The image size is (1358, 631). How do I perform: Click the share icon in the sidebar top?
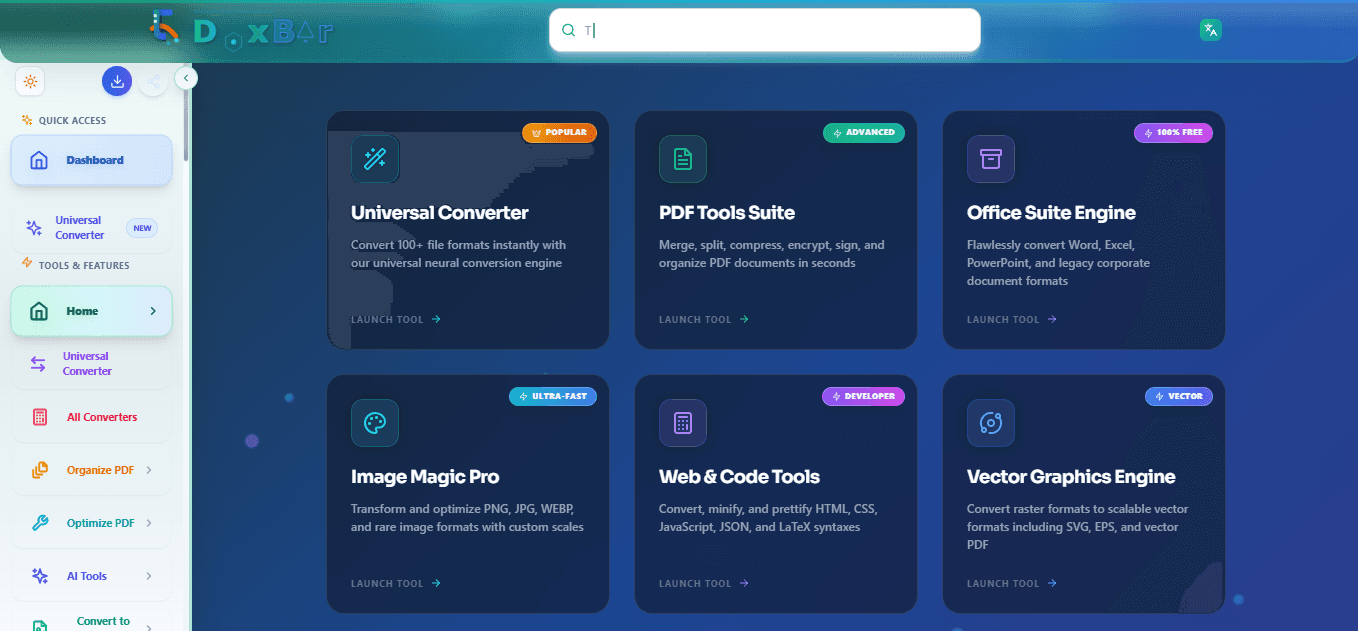[153, 82]
